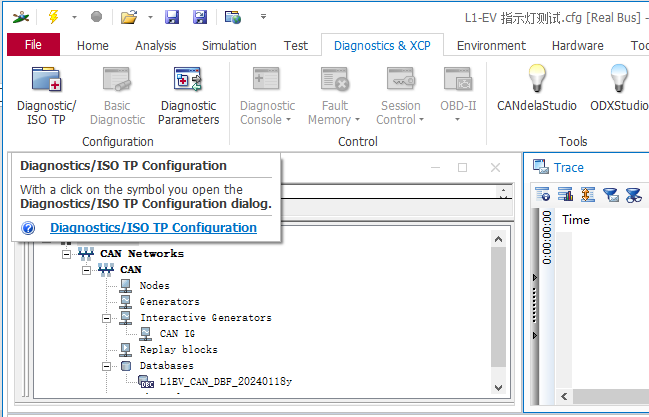Open the File menu
This screenshot has height=417, width=649.
pos(34,45)
